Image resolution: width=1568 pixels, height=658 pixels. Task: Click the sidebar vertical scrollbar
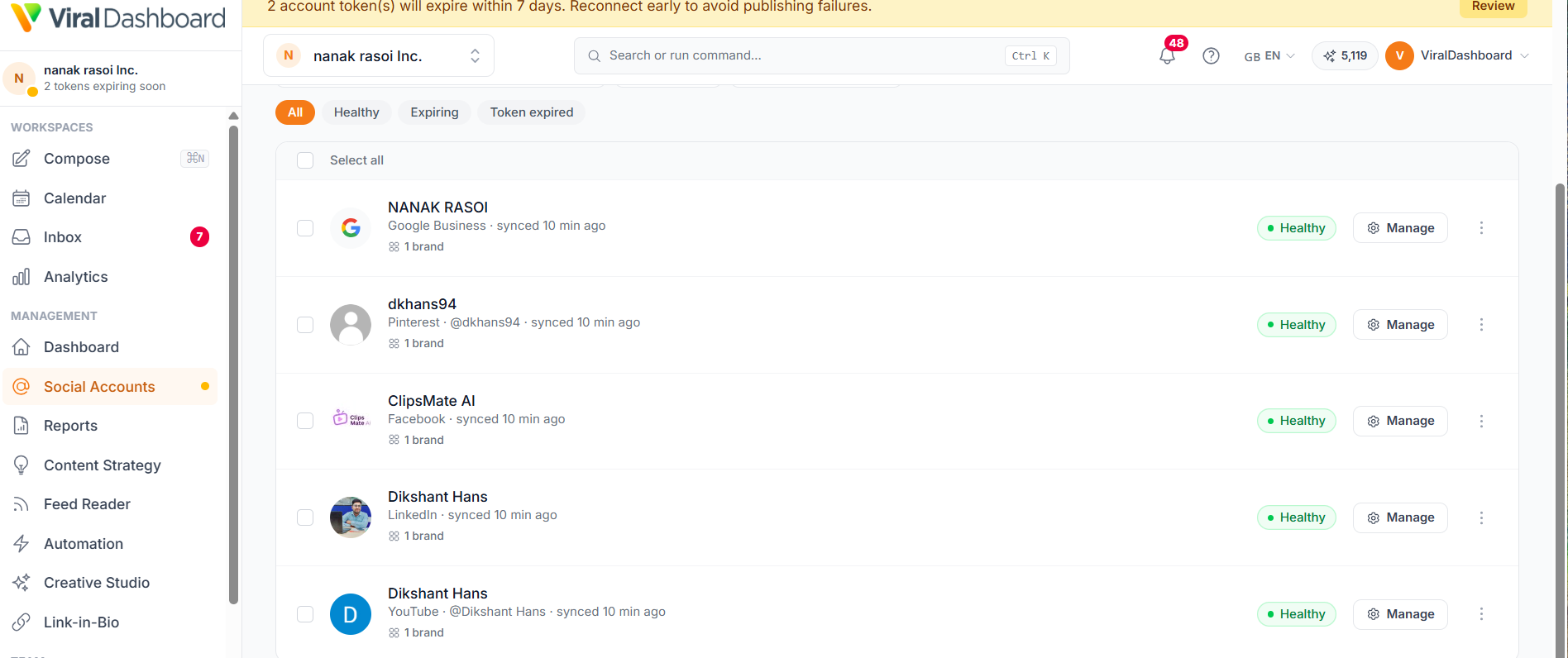233,364
